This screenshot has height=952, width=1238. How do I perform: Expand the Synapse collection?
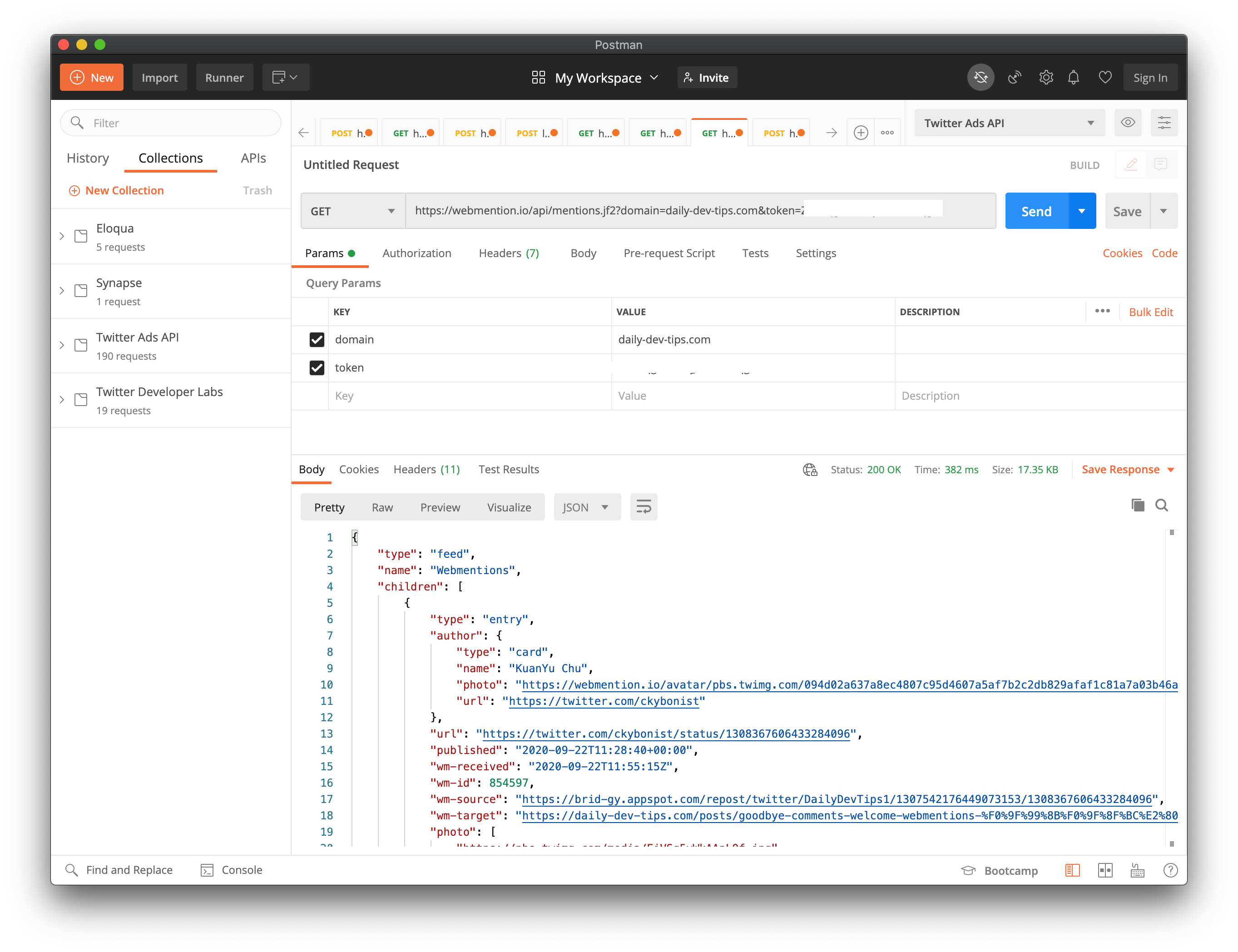click(x=62, y=291)
